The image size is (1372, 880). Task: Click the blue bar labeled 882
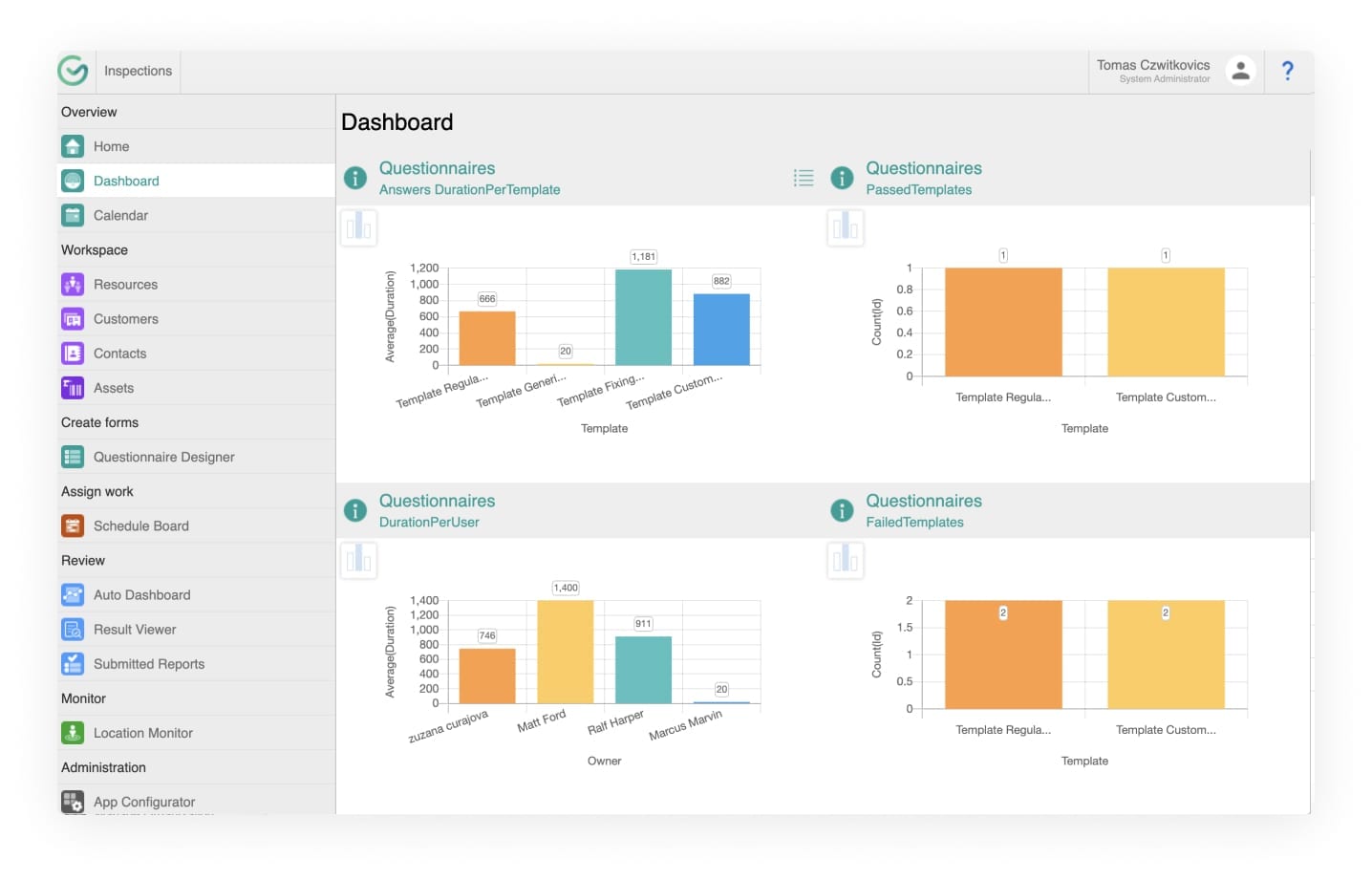pos(721,330)
